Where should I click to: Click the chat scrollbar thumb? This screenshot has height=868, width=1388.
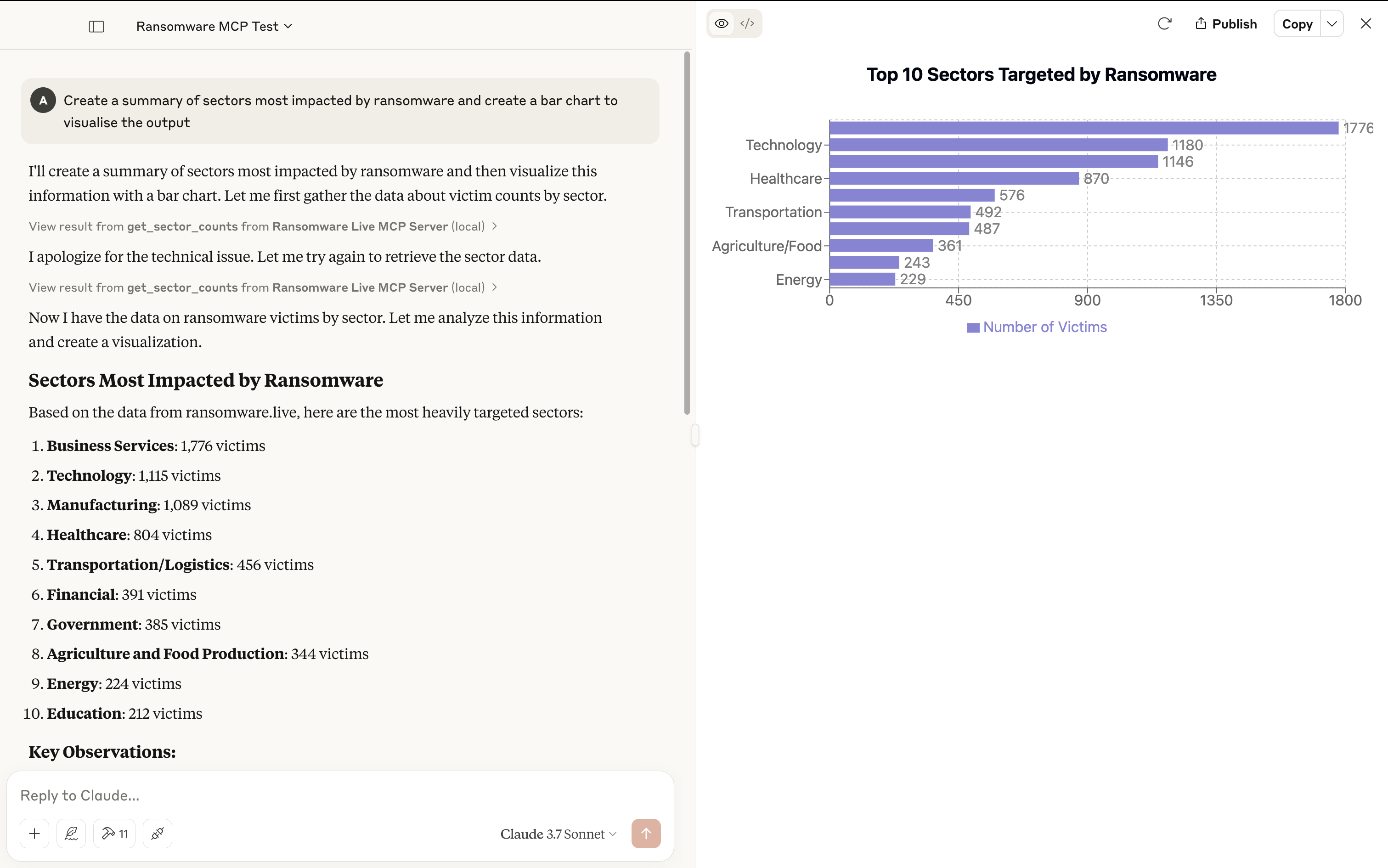[x=687, y=232]
